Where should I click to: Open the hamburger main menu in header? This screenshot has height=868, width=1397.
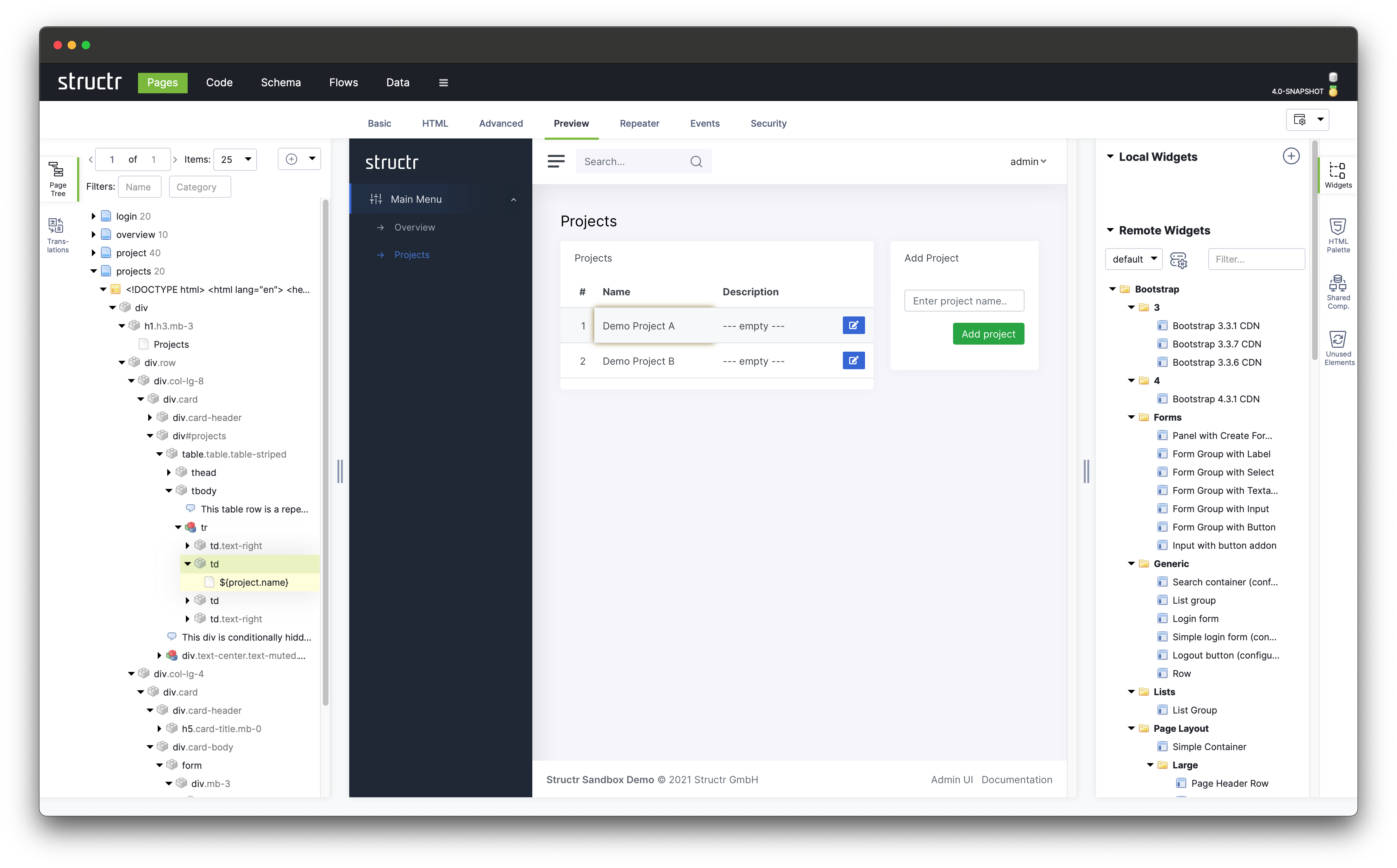click(x=443, y=83)
